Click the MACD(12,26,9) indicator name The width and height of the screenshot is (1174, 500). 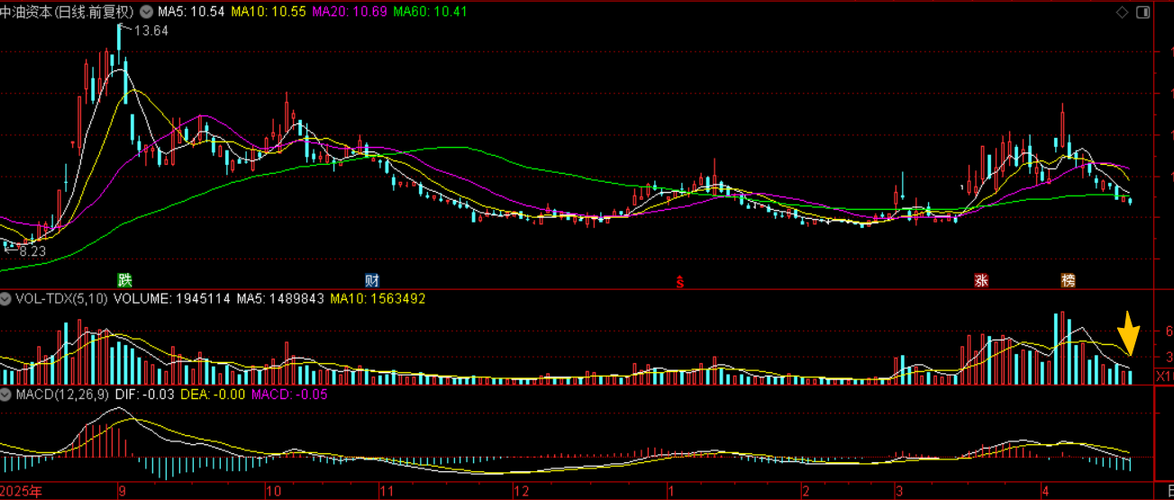[x=62, y=394]
